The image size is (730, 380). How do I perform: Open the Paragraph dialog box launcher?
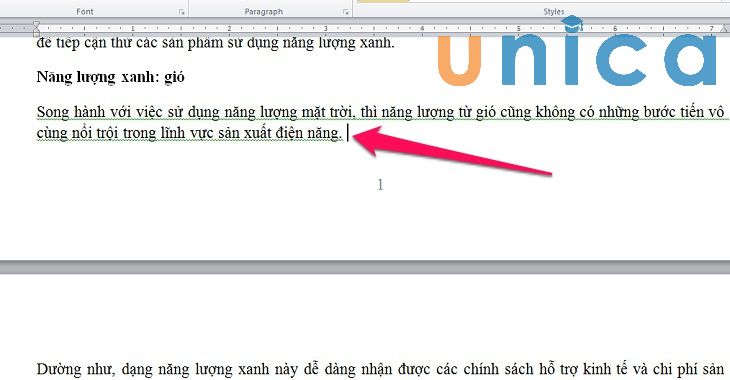click(x=345, y=12)
